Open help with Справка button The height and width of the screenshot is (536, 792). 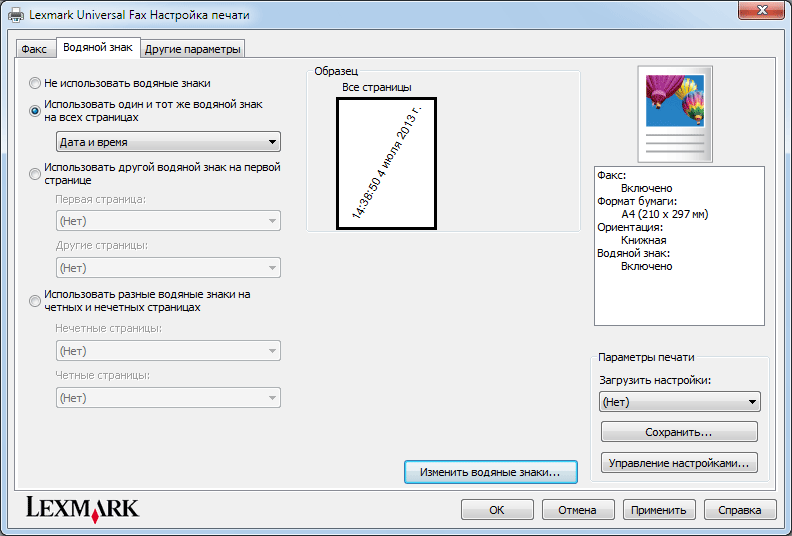click(x=740, y=510)
